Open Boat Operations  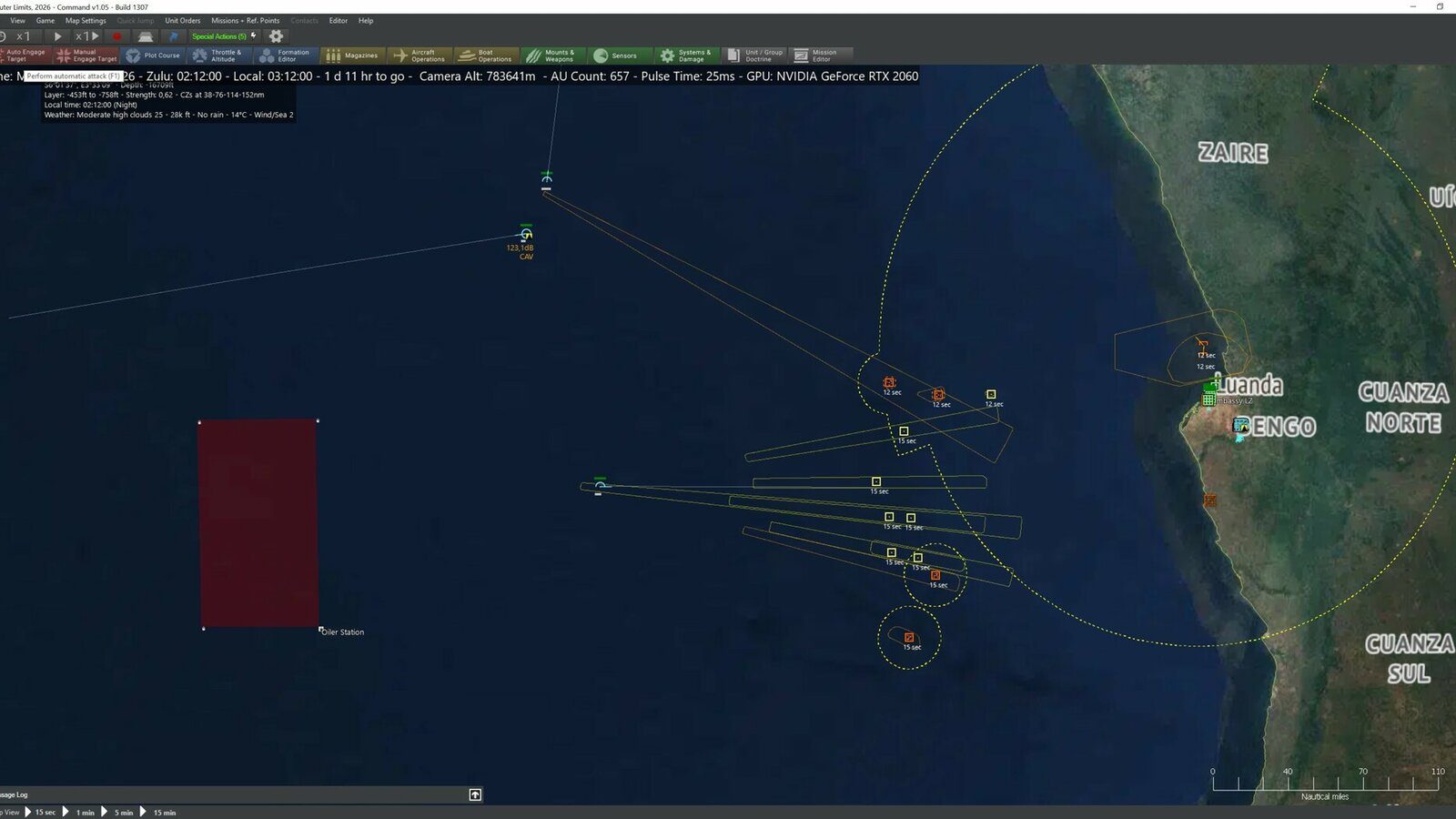[x=485, y=56]
